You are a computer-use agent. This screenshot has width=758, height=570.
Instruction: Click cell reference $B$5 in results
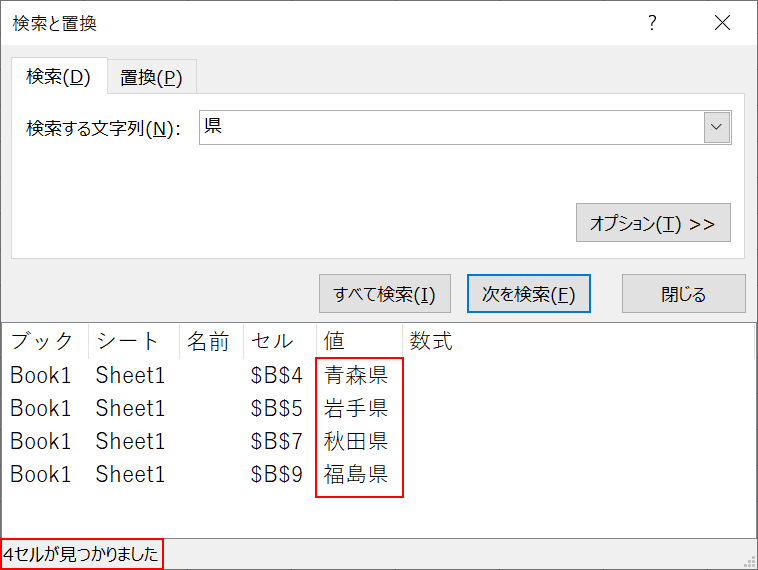(x=277, y=408)
